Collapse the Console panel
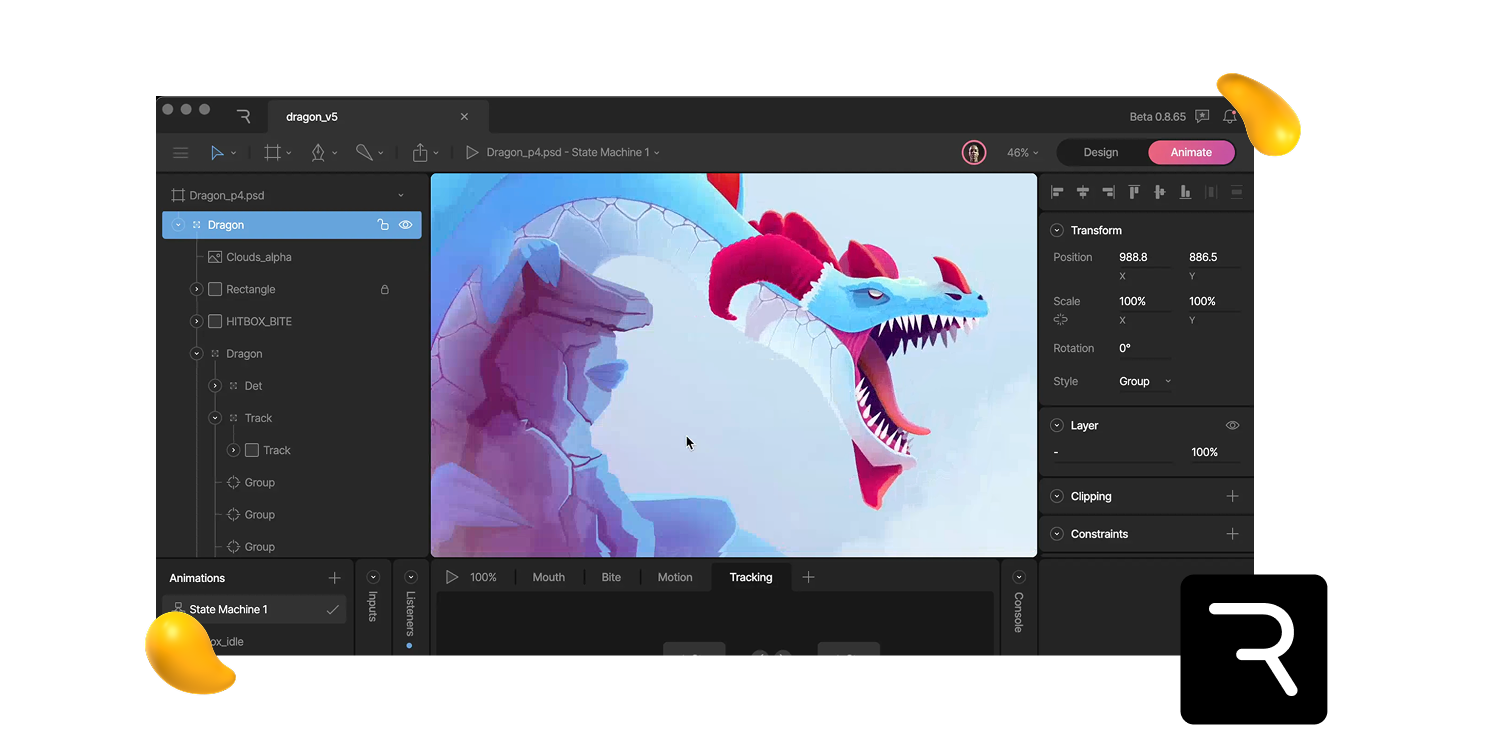The width and height of the screenshot is (1500, 750). point(1019,577)
